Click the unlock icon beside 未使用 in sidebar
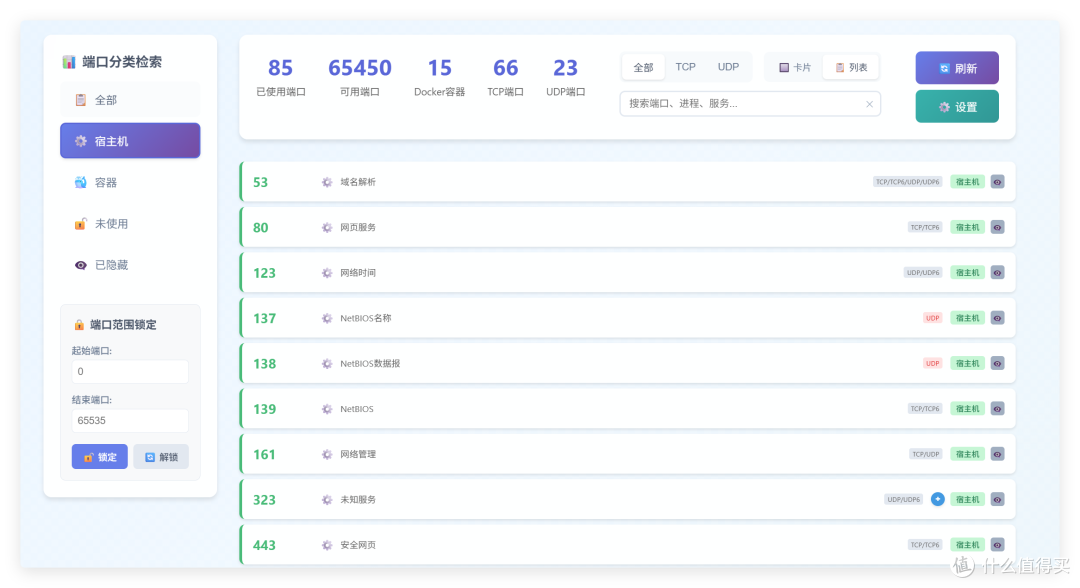 (81, 223)
